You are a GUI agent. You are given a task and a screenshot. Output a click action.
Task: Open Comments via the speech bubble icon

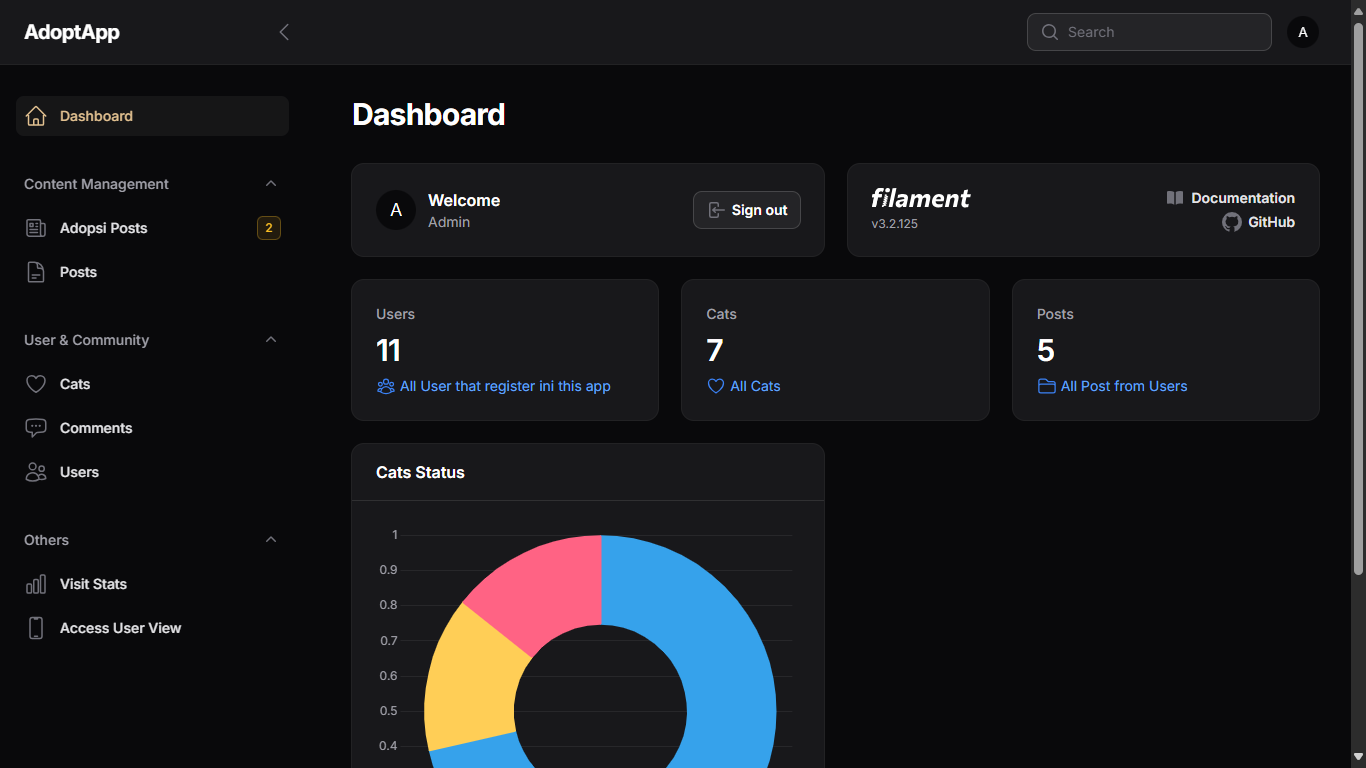point(36,427)
